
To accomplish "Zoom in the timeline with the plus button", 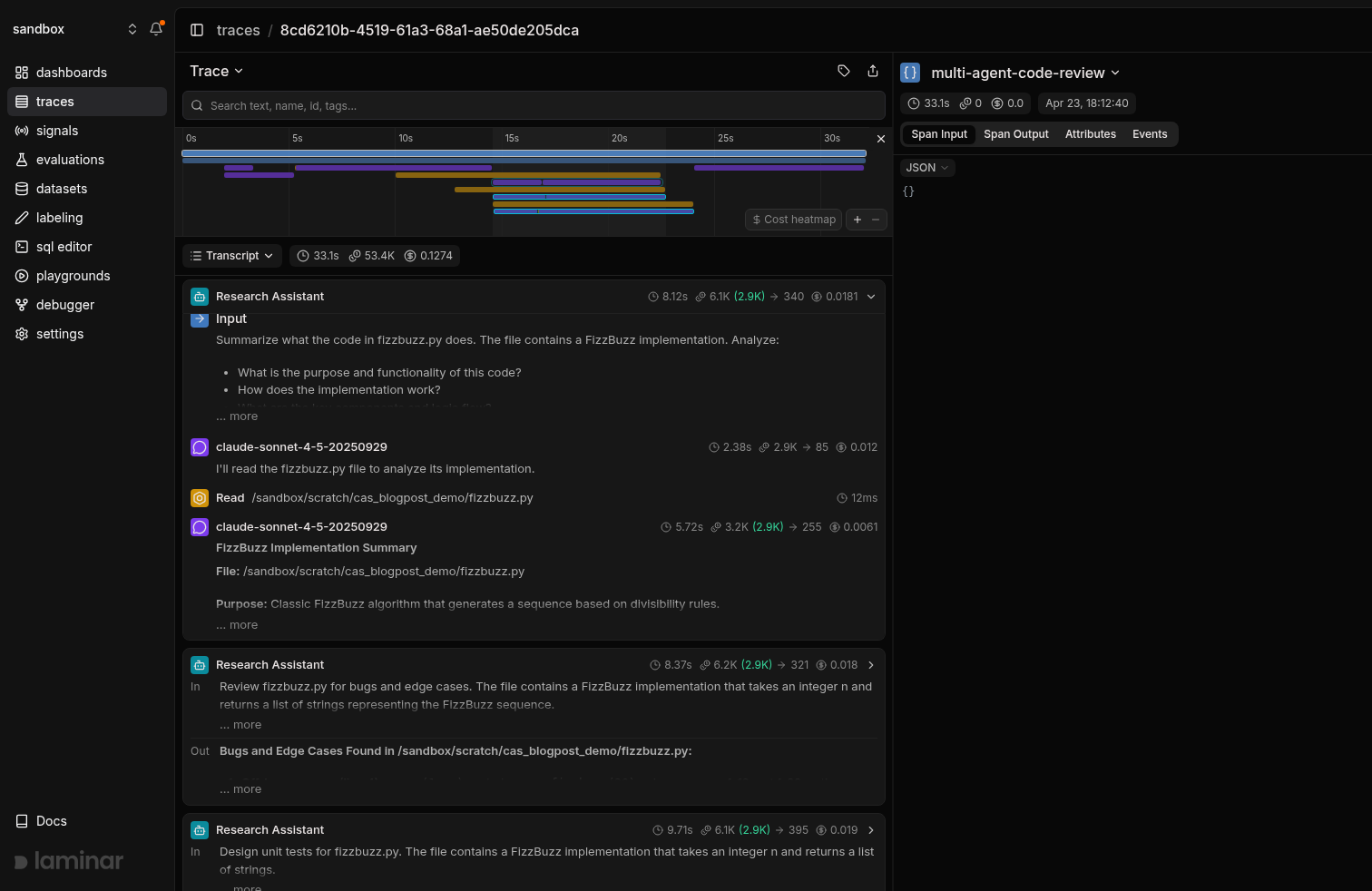I will pos(857,220).
